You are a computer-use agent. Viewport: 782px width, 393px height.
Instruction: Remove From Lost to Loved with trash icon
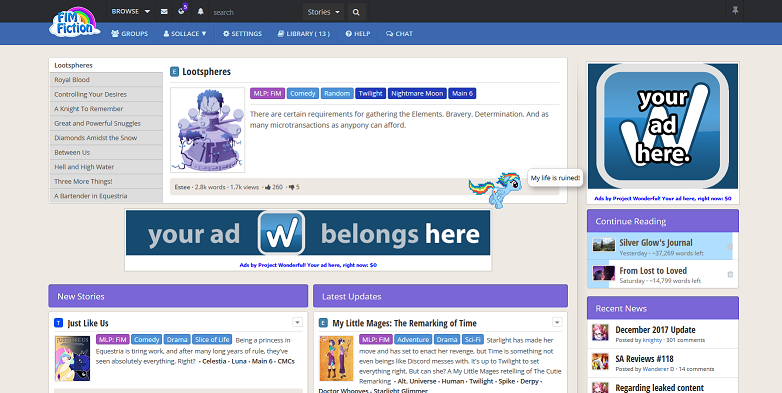[730, 274]
